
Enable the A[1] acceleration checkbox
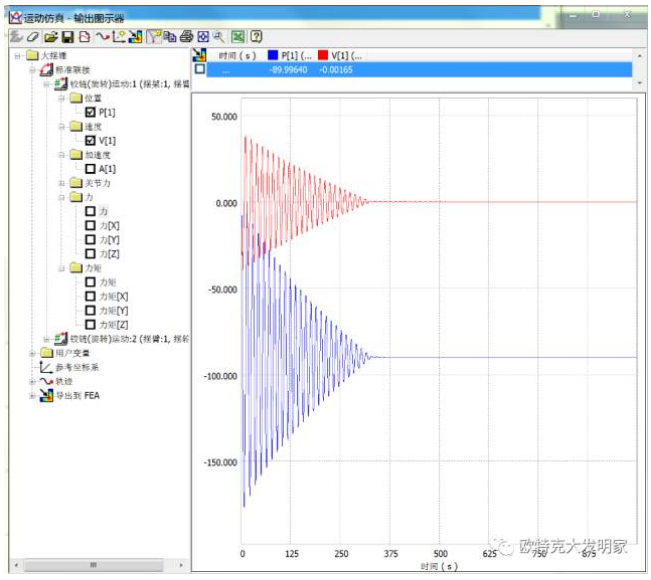[90, 169]
